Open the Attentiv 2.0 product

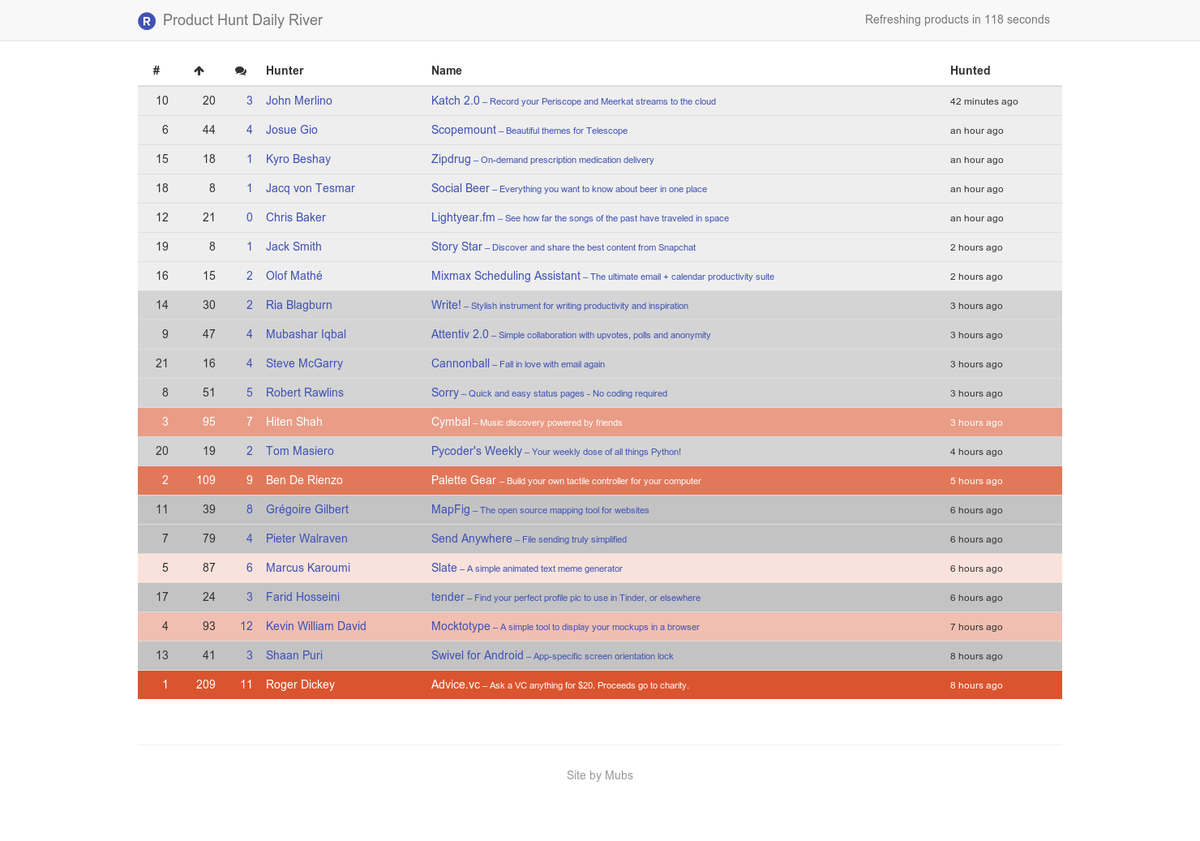coord(460,334)
